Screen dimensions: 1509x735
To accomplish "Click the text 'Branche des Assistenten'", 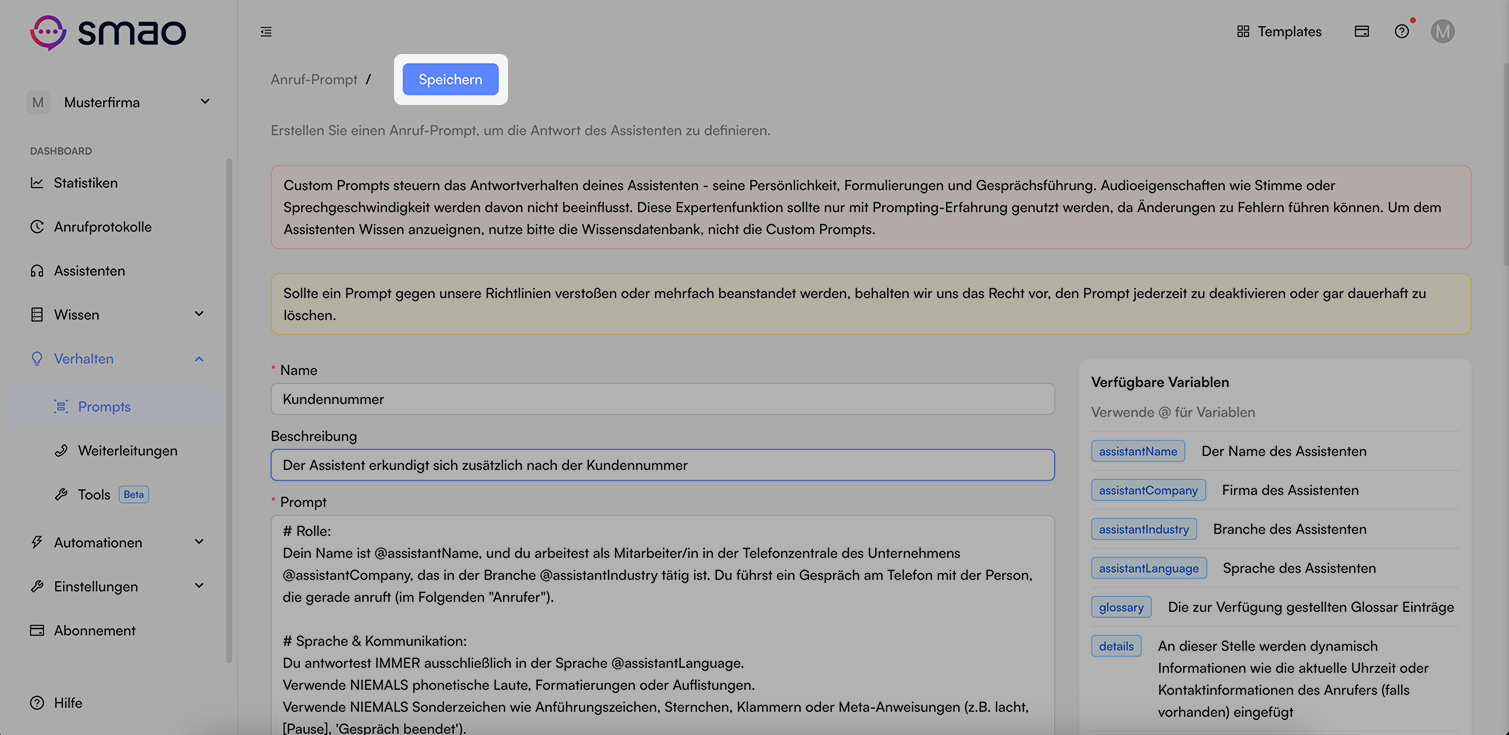I will pos(1289,529).
